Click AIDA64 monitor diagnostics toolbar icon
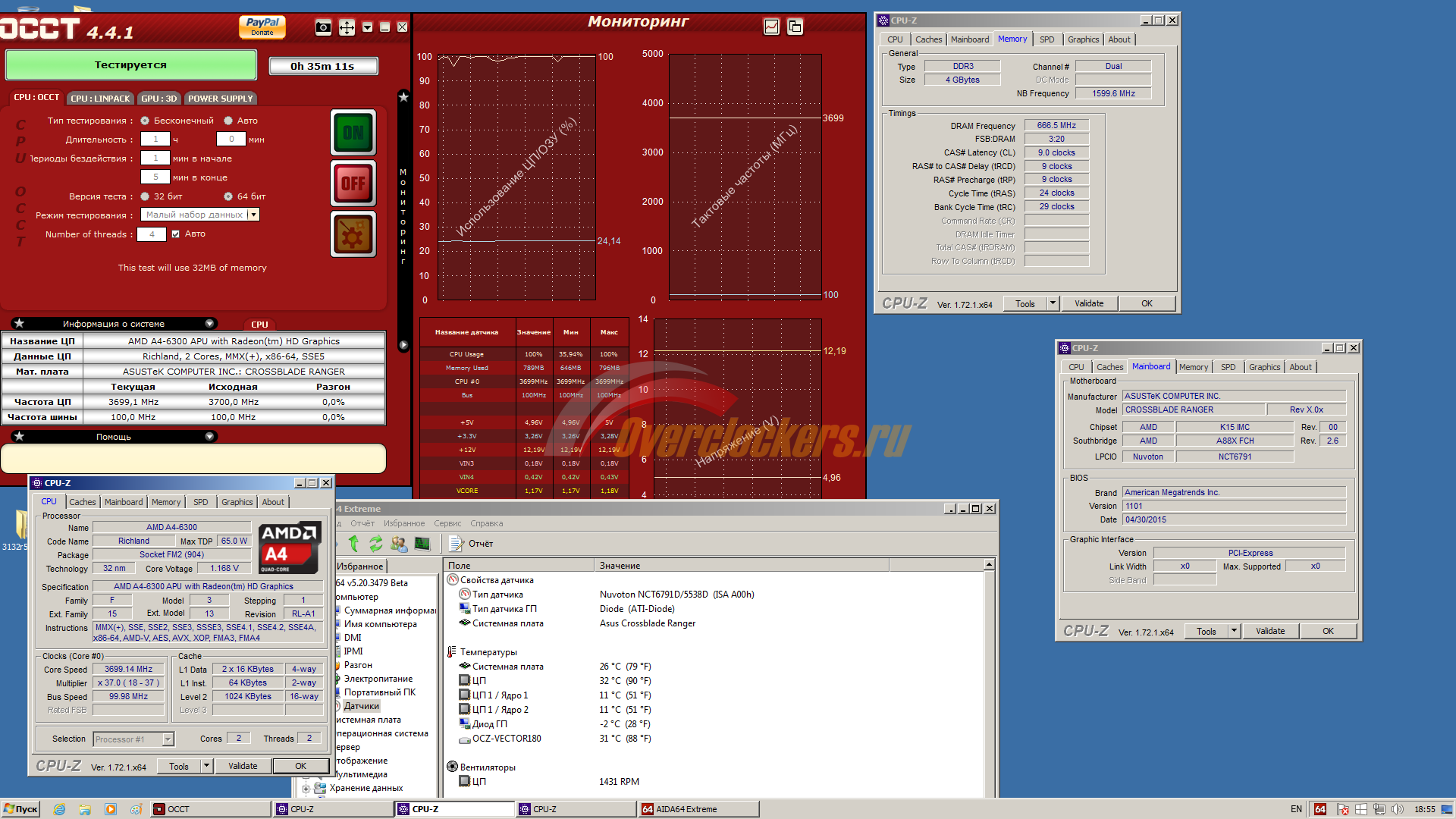 422,544
